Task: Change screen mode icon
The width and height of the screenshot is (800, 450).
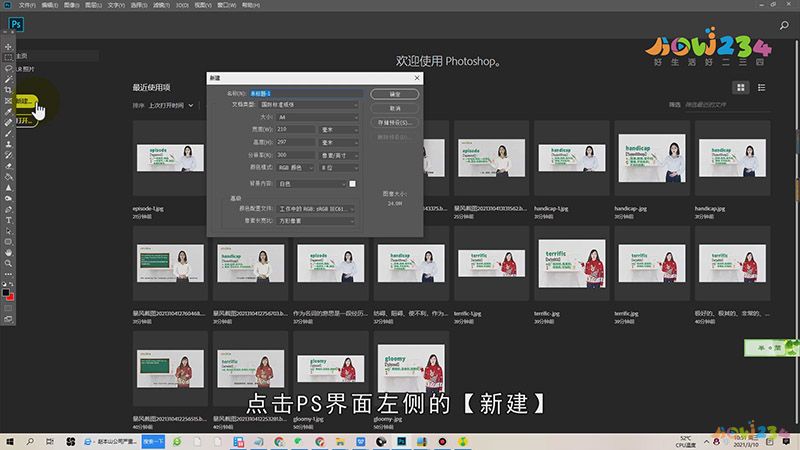Action: pos(8,319)
